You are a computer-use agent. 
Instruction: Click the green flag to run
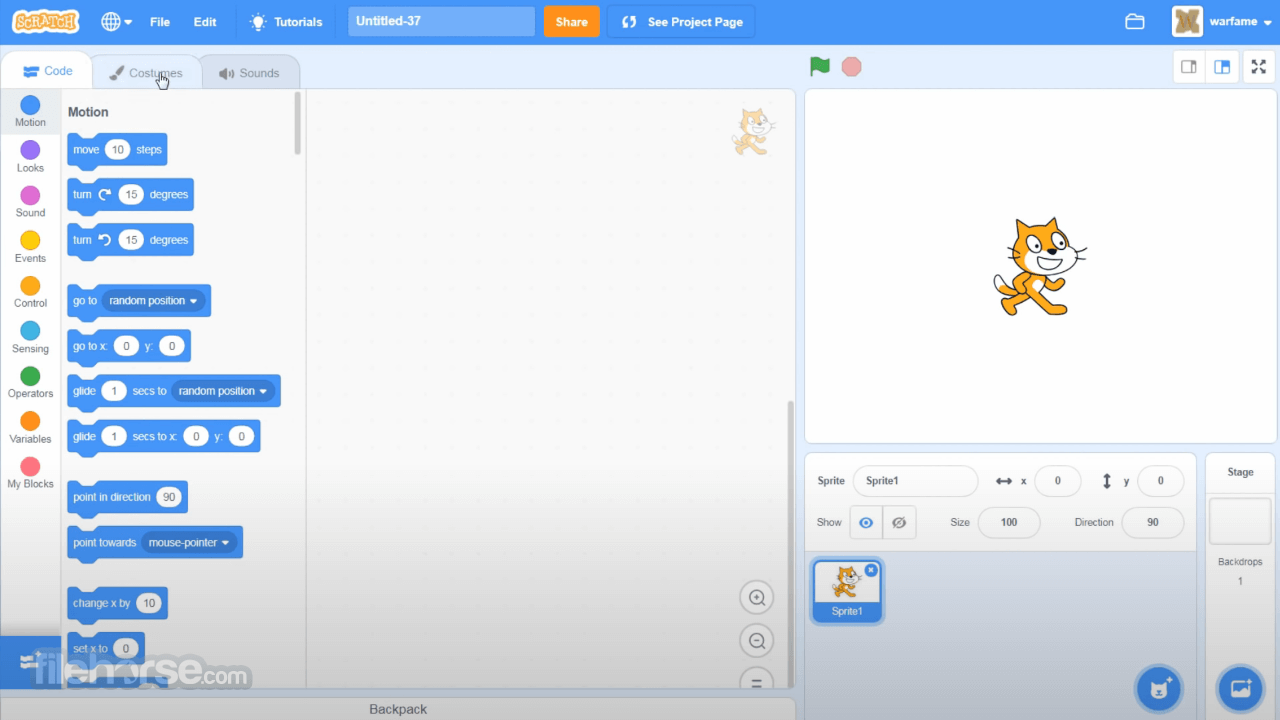820,67
